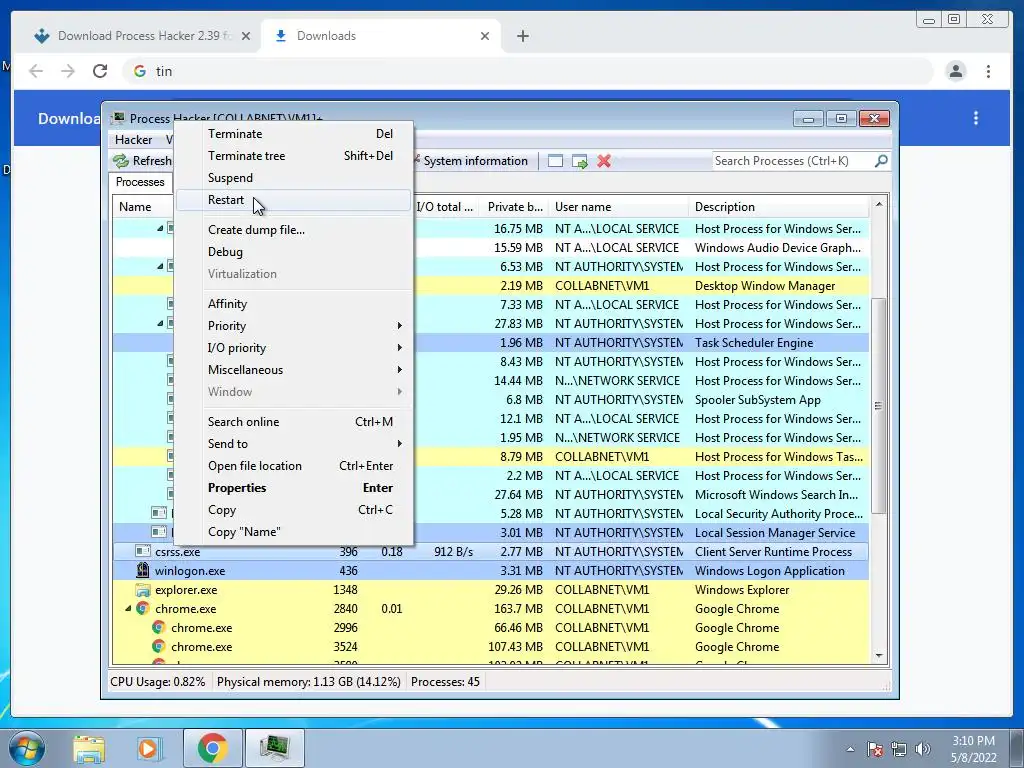Screen dimensions: 1024x768
Task: Open Affinity from the context menu
Action: (x=295, y=304)
